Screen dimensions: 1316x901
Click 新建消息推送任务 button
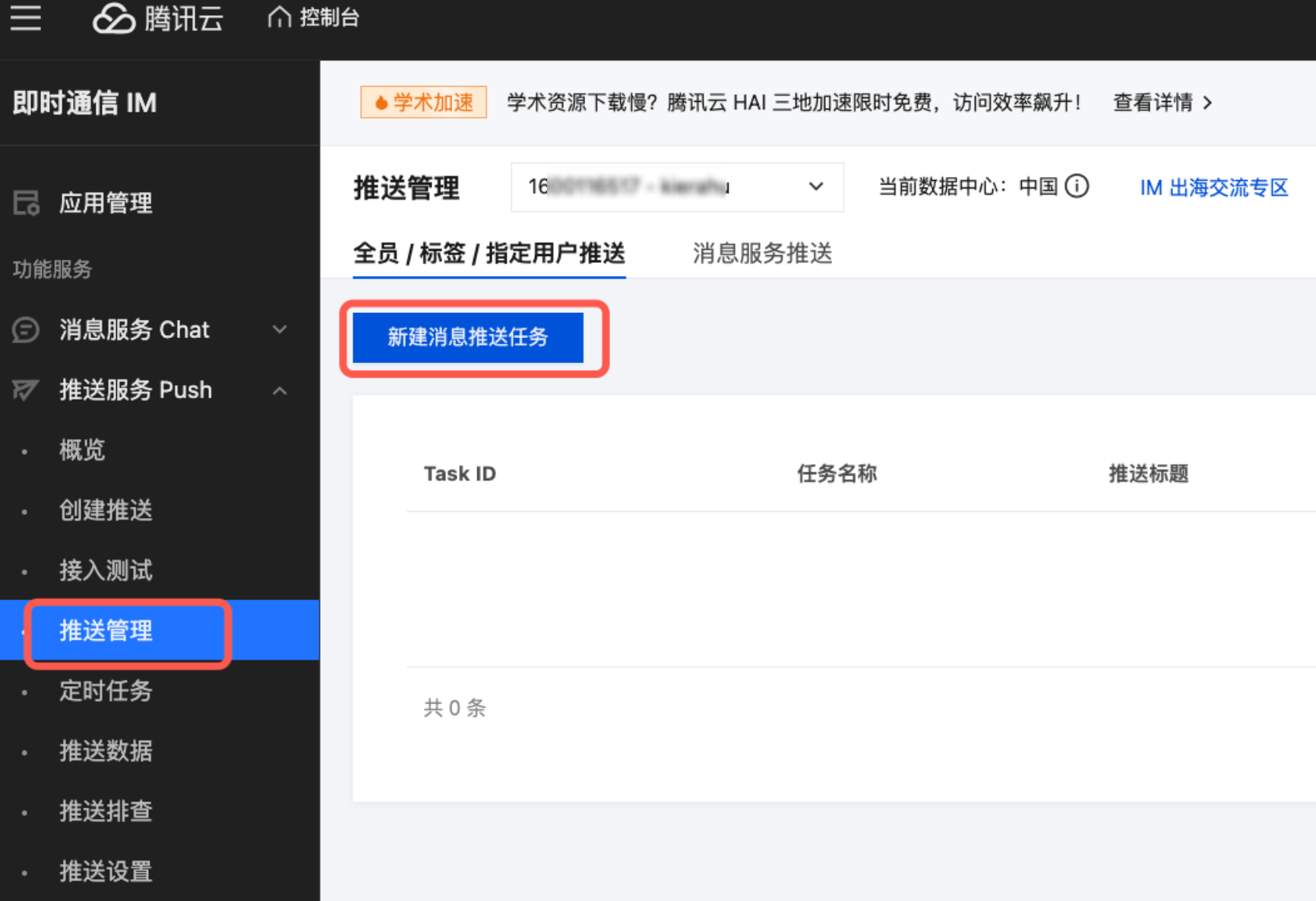(468, 337)
